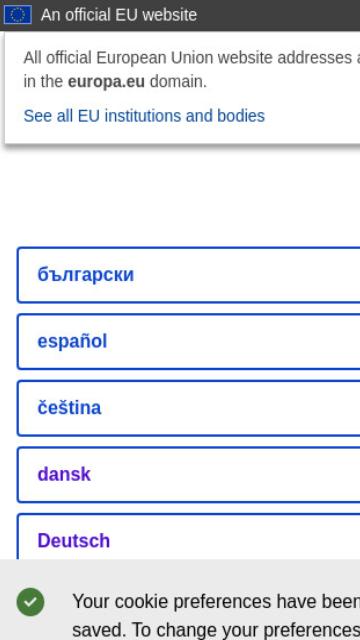
Task: Collapse the 'An official EU website' banner
Action: [x=119, y=15]
